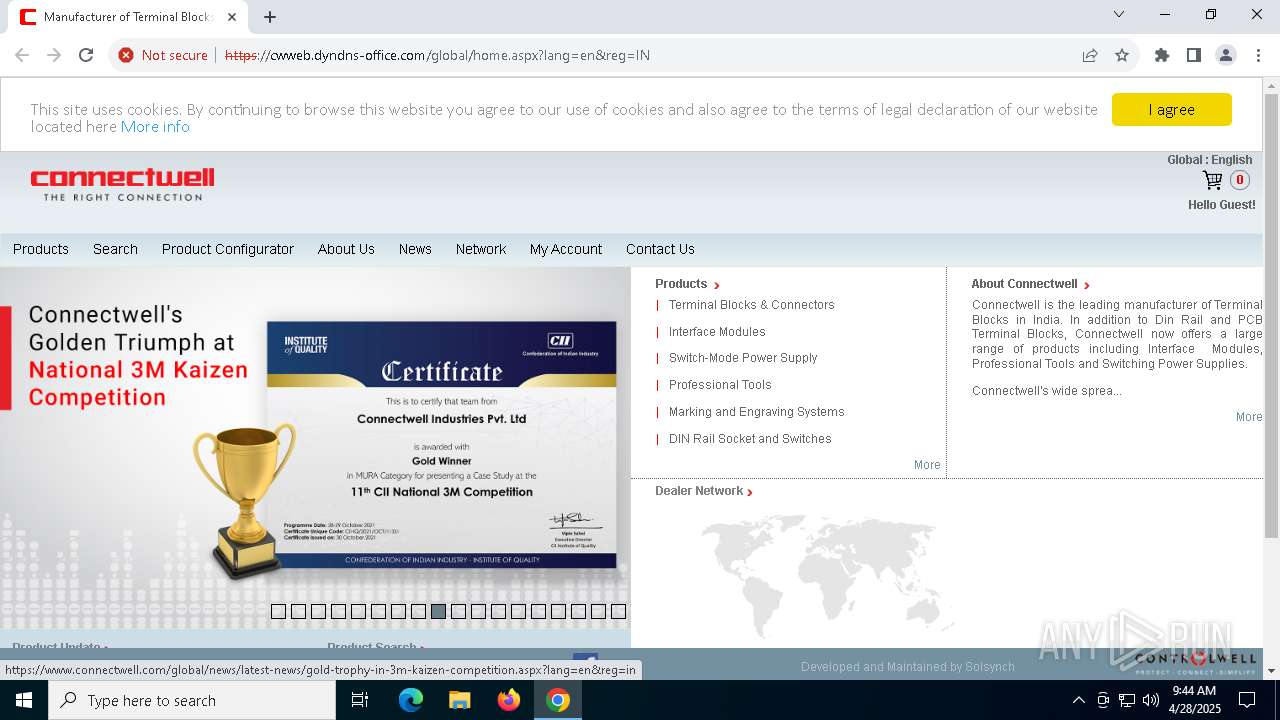Click the Connectwell logo

point(122,184)
